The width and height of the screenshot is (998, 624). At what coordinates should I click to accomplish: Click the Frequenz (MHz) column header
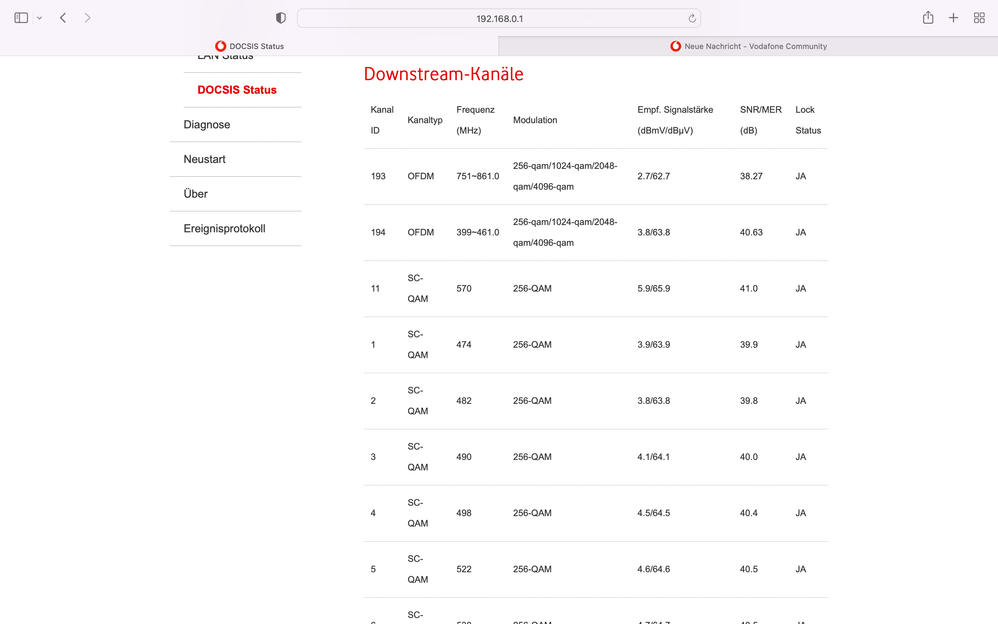coord(475,120)
